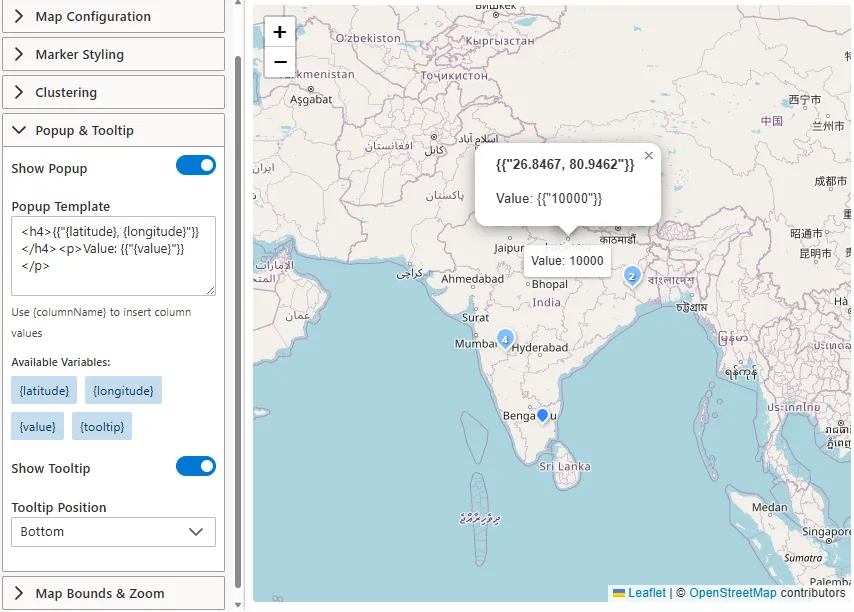Edit the Popup Template text area
Screen dimensions: 854x612
point(113,256)
